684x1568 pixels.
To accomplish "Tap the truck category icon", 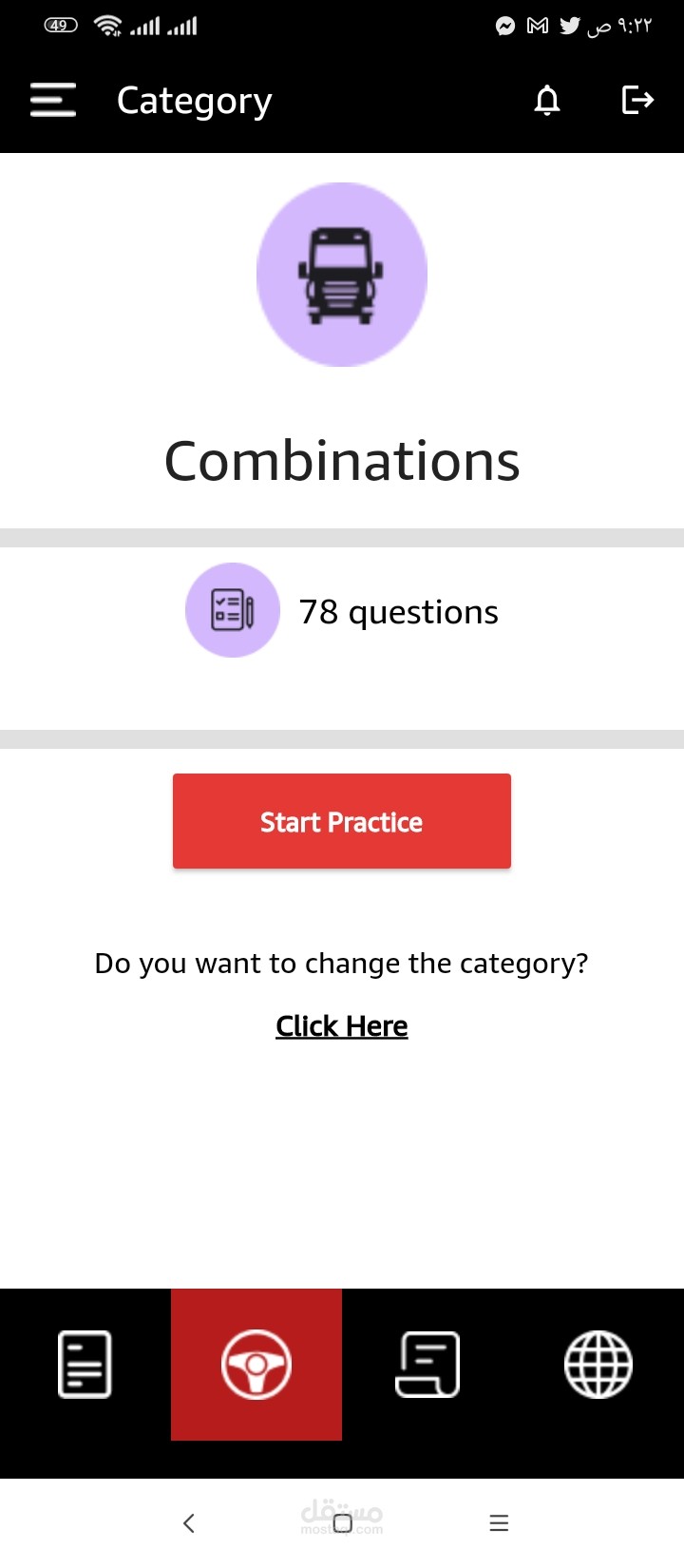I will pyautogui.click(x=342, y=275).
